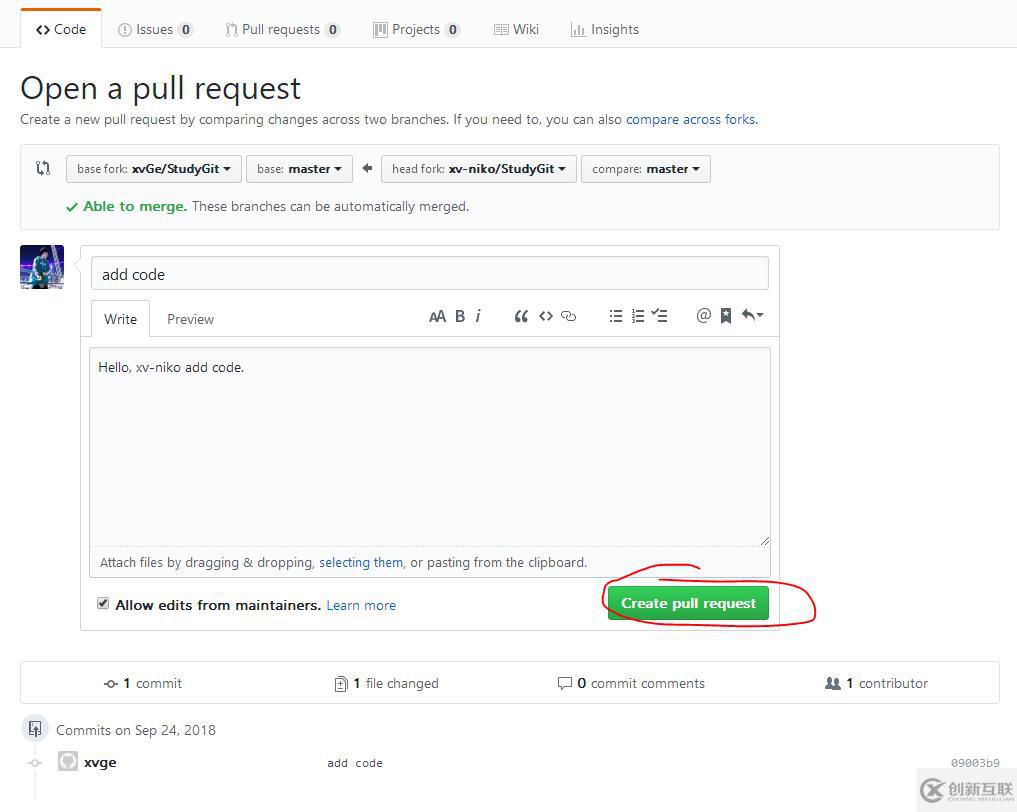Add a bulleted list via the toolbar
1017x812 pixels.
coord(616,316)
